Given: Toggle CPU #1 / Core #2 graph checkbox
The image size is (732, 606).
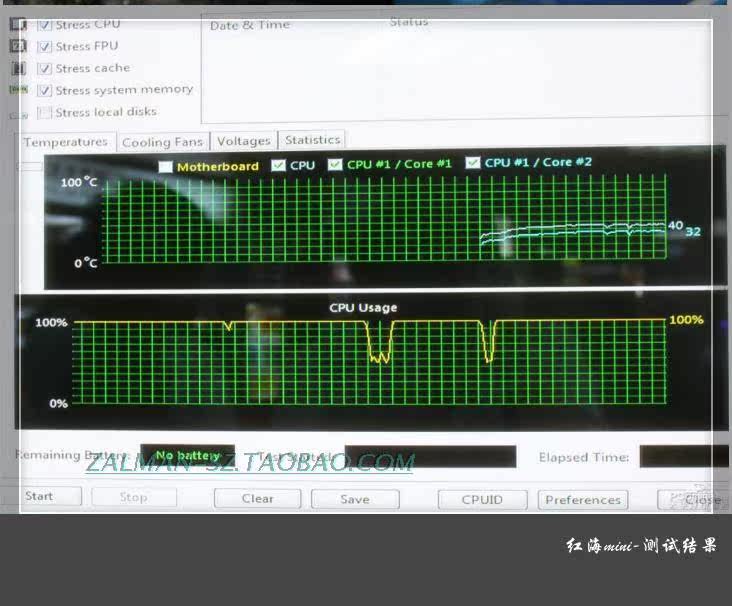Looking at the screenshot, I should 473,162.
